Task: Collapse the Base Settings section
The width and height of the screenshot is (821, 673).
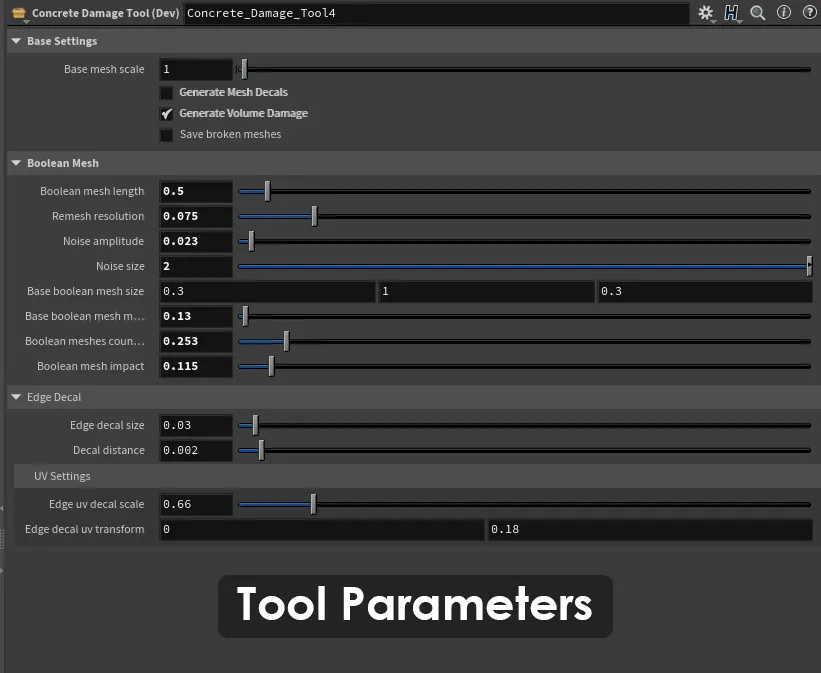Action: click(x=16, y=41)
